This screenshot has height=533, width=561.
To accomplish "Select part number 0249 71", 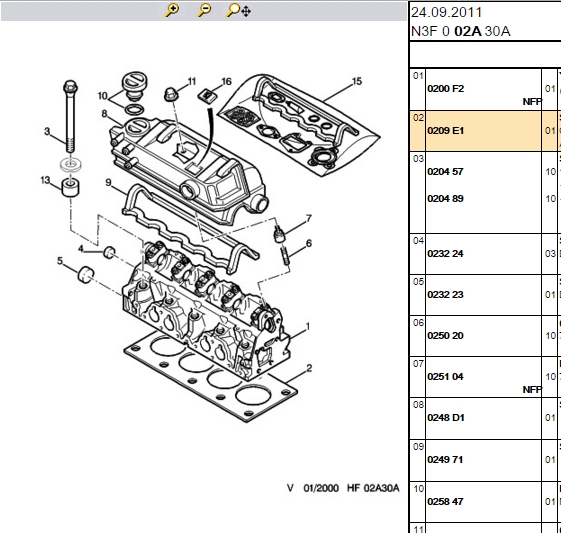I will coord(445,460).
